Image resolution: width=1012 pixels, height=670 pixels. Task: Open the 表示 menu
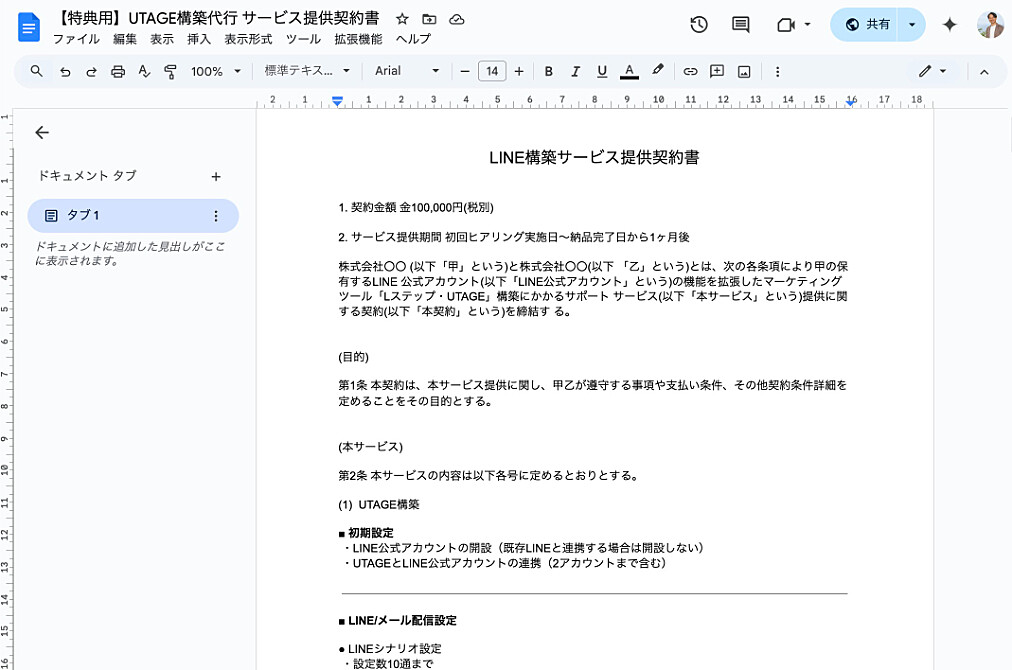(162, 39)
